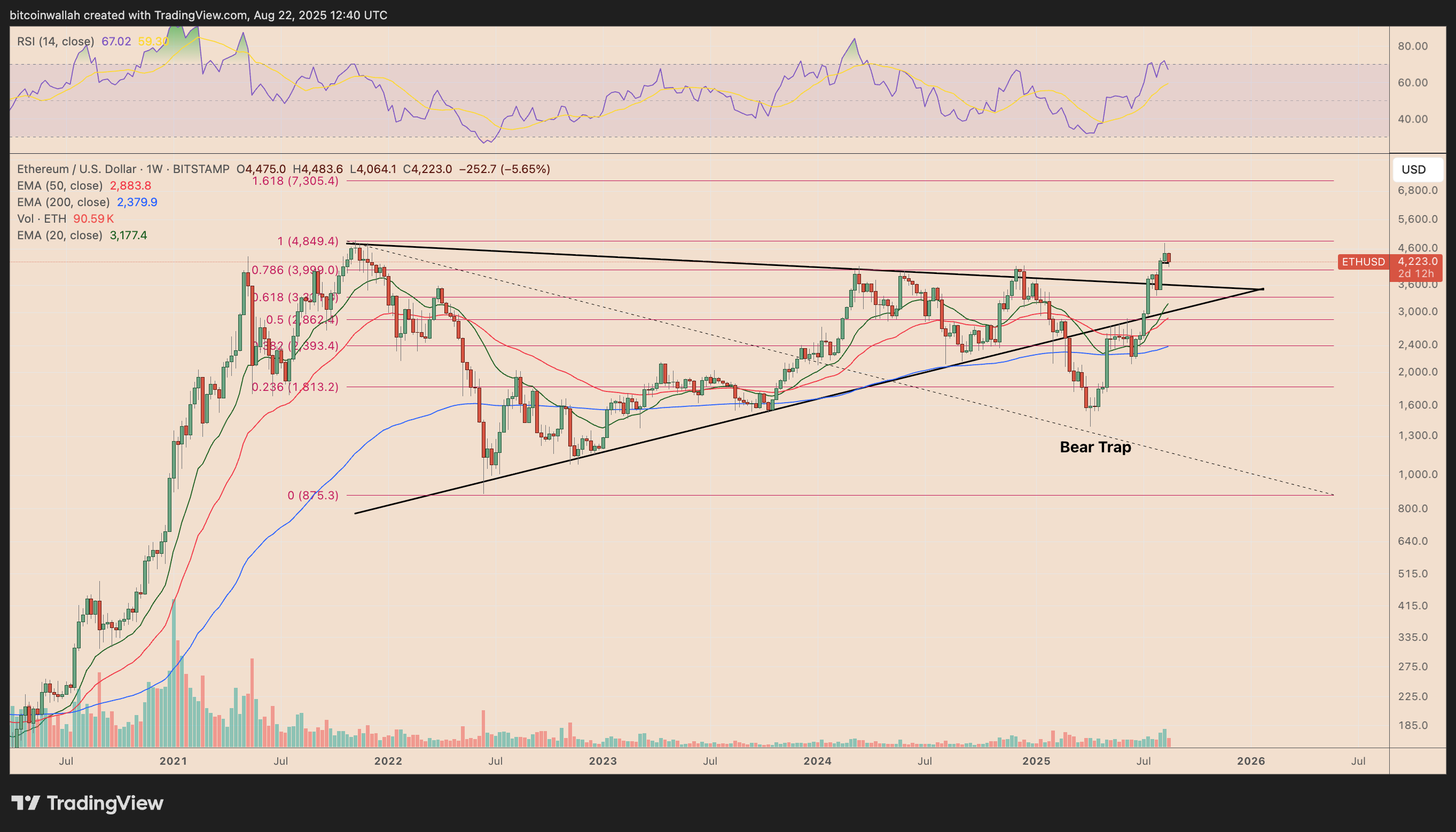1456x832 pixels.
Task: Select the EMA (20, close) legend
Action: [59, 236]
